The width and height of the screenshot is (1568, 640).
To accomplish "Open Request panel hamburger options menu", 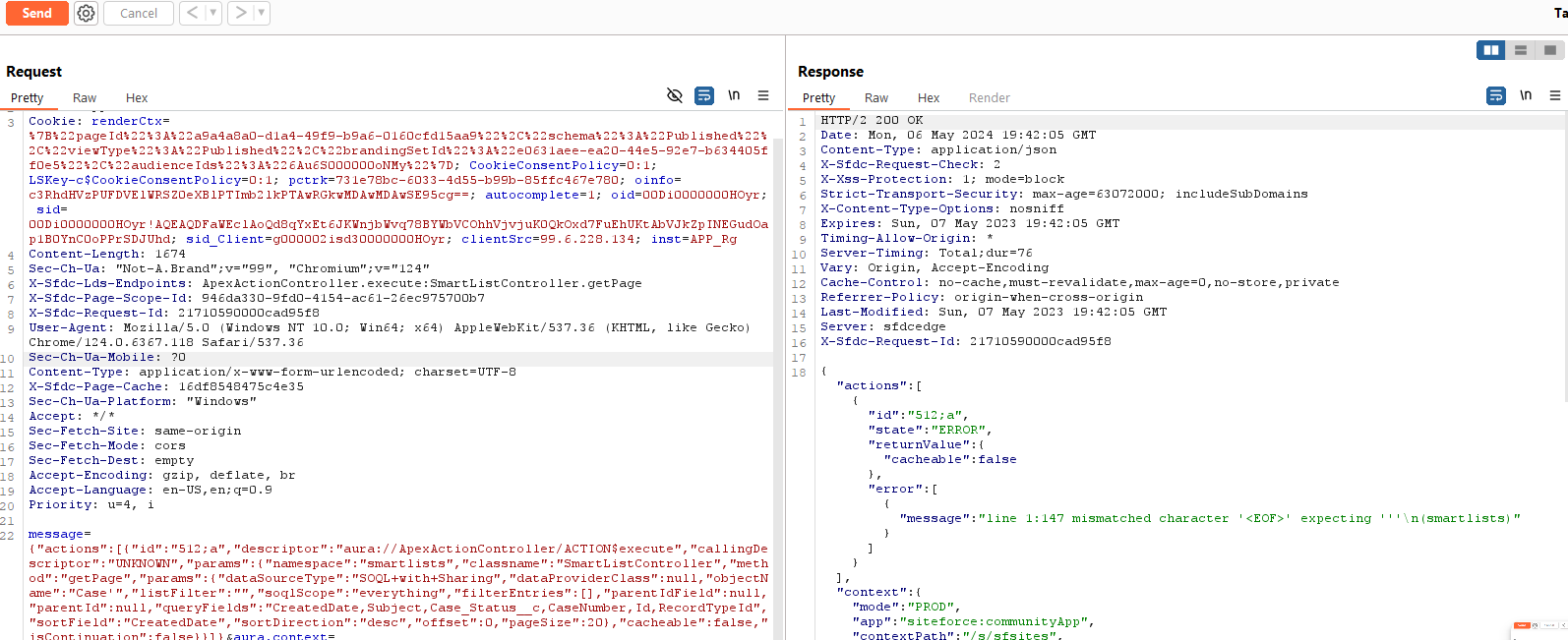I will pos(763,95).
